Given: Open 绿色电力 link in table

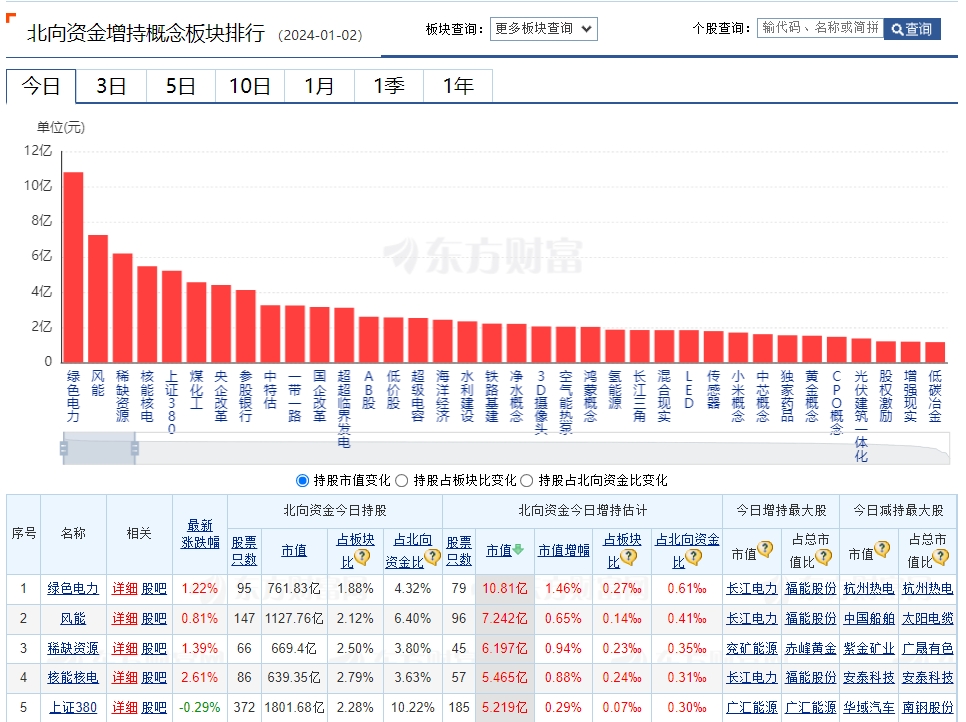Looking at the screenshot, I should [73, 589].
